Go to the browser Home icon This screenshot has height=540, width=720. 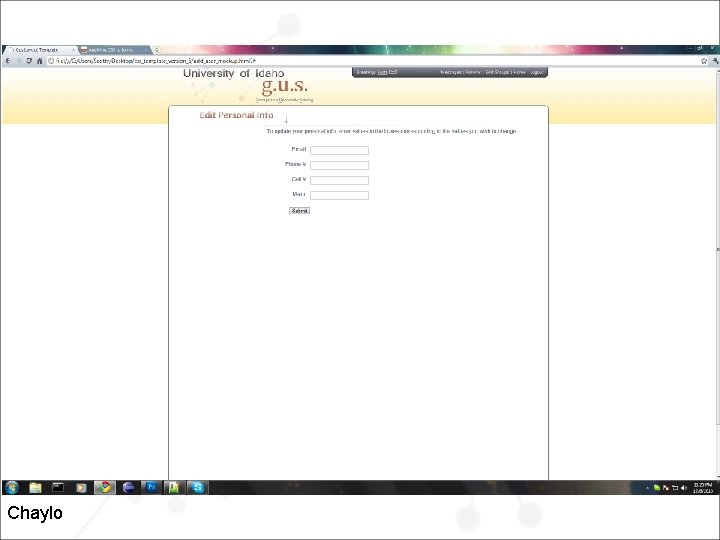pyautogui.click(x=39, y=61)
